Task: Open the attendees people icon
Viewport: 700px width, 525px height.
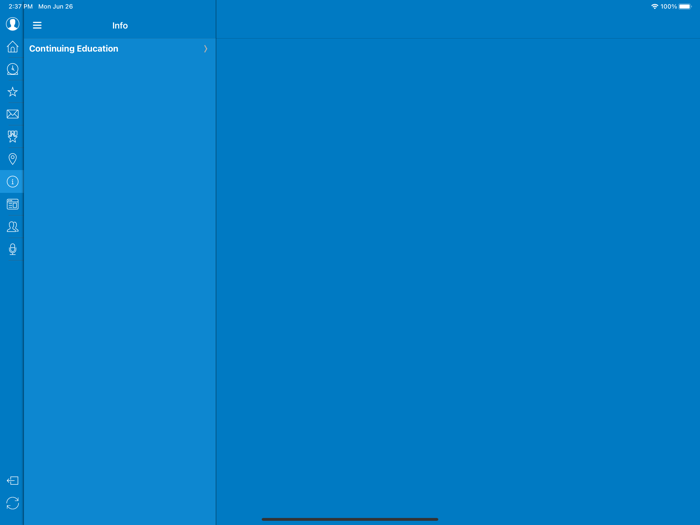Action: 12,227
